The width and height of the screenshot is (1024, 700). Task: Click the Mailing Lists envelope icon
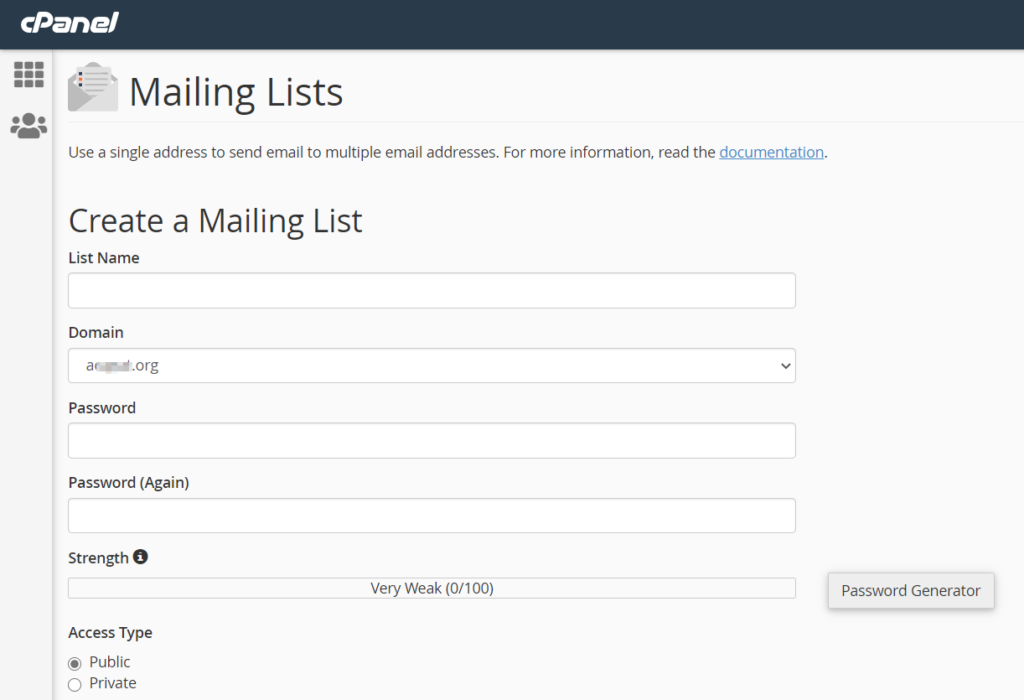[x=92, y=87]
